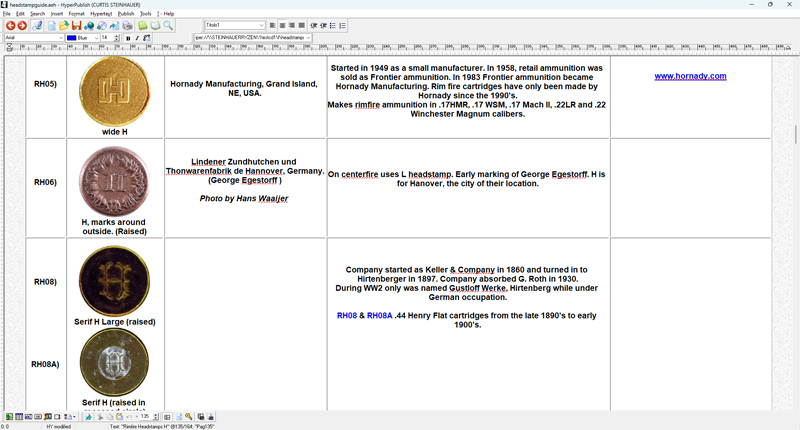Click the page layout icon in bottom toolbar
This screenshot has width=800, height=430.
tap(167, 417)
